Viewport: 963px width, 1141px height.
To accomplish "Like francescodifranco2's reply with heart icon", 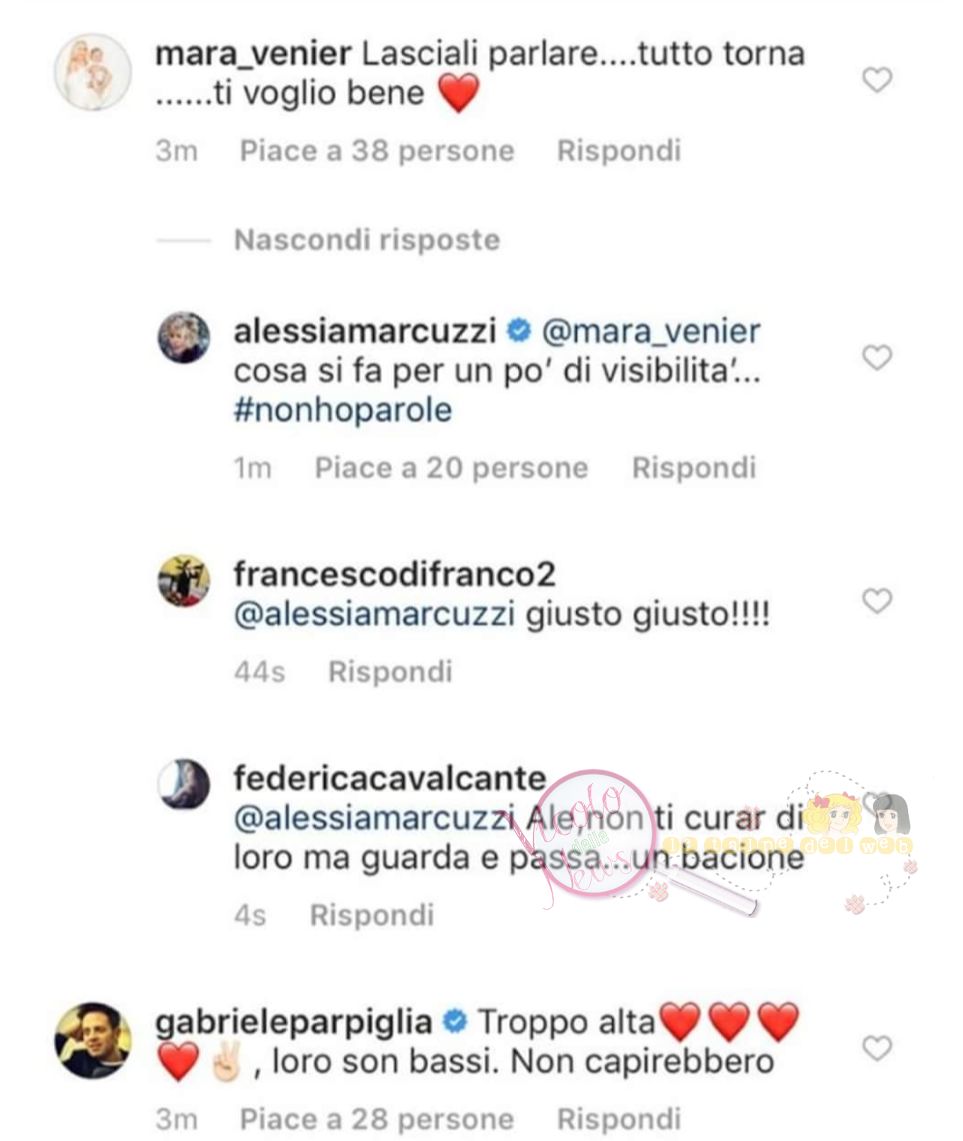I will coord(877,601).
